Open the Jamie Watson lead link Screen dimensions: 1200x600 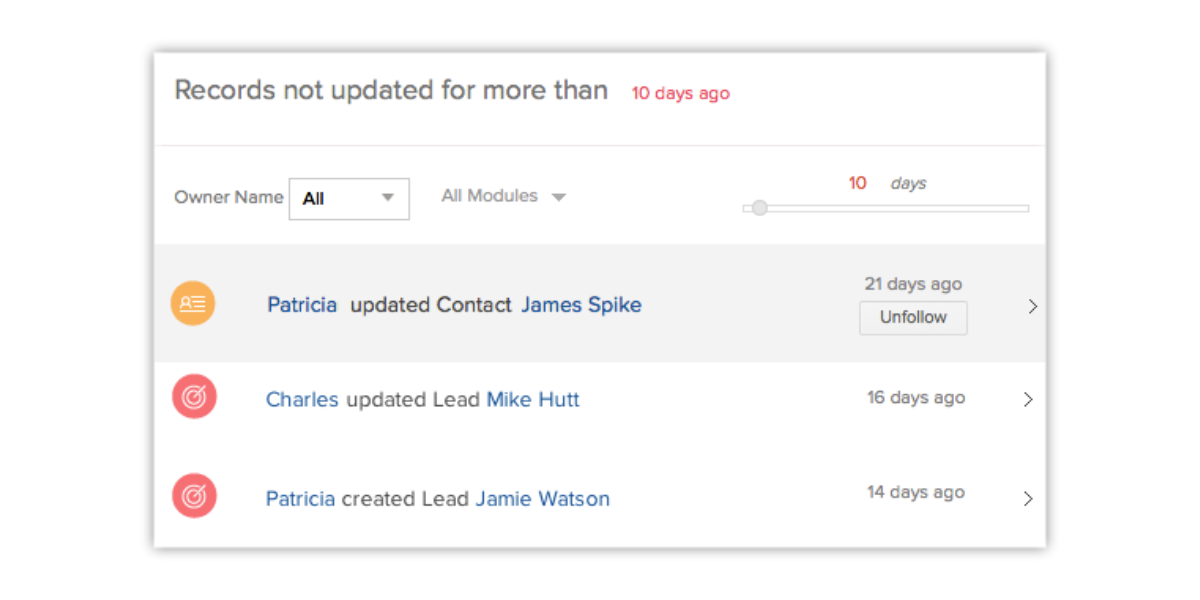coord(542,498)
